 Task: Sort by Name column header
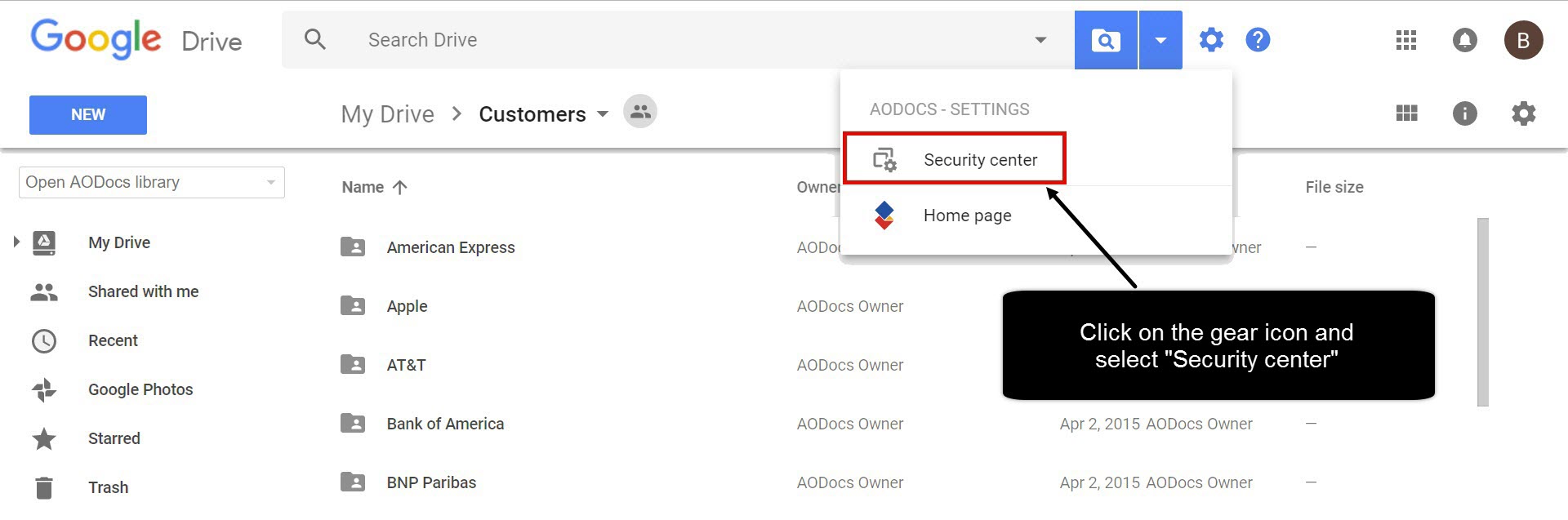click(363, 187)
